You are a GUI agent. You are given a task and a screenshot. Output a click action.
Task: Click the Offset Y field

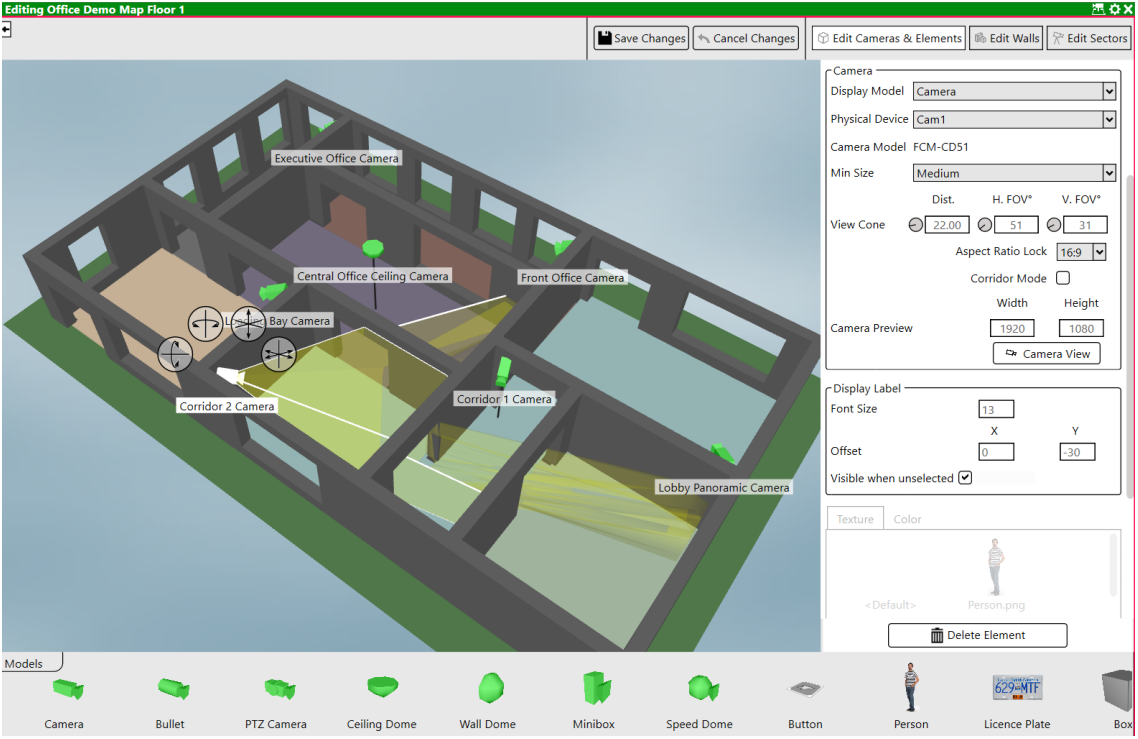1077,452
